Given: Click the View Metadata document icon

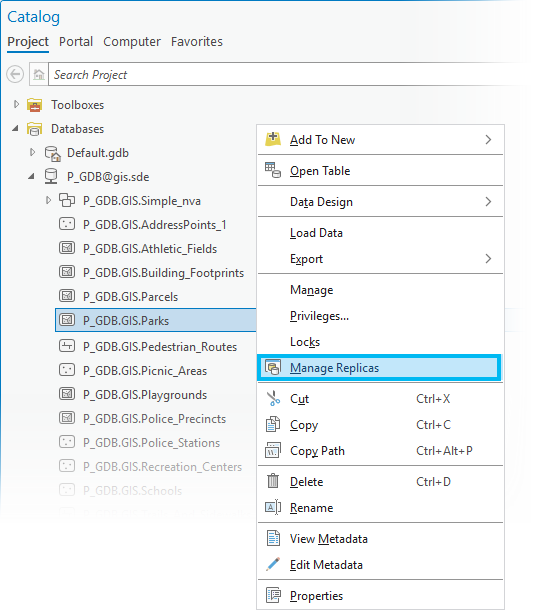Looking at the screenshot, I should 273,538.
